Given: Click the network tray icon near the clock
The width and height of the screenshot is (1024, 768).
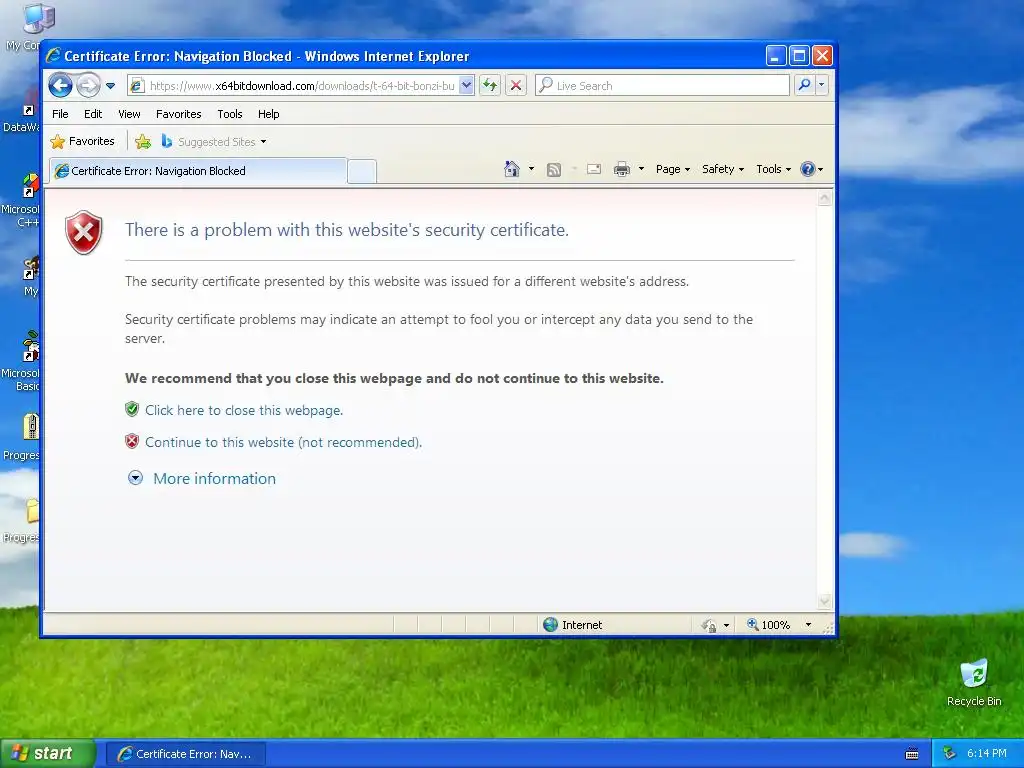Looking at the screenshot, I should [x=950, y=754].
